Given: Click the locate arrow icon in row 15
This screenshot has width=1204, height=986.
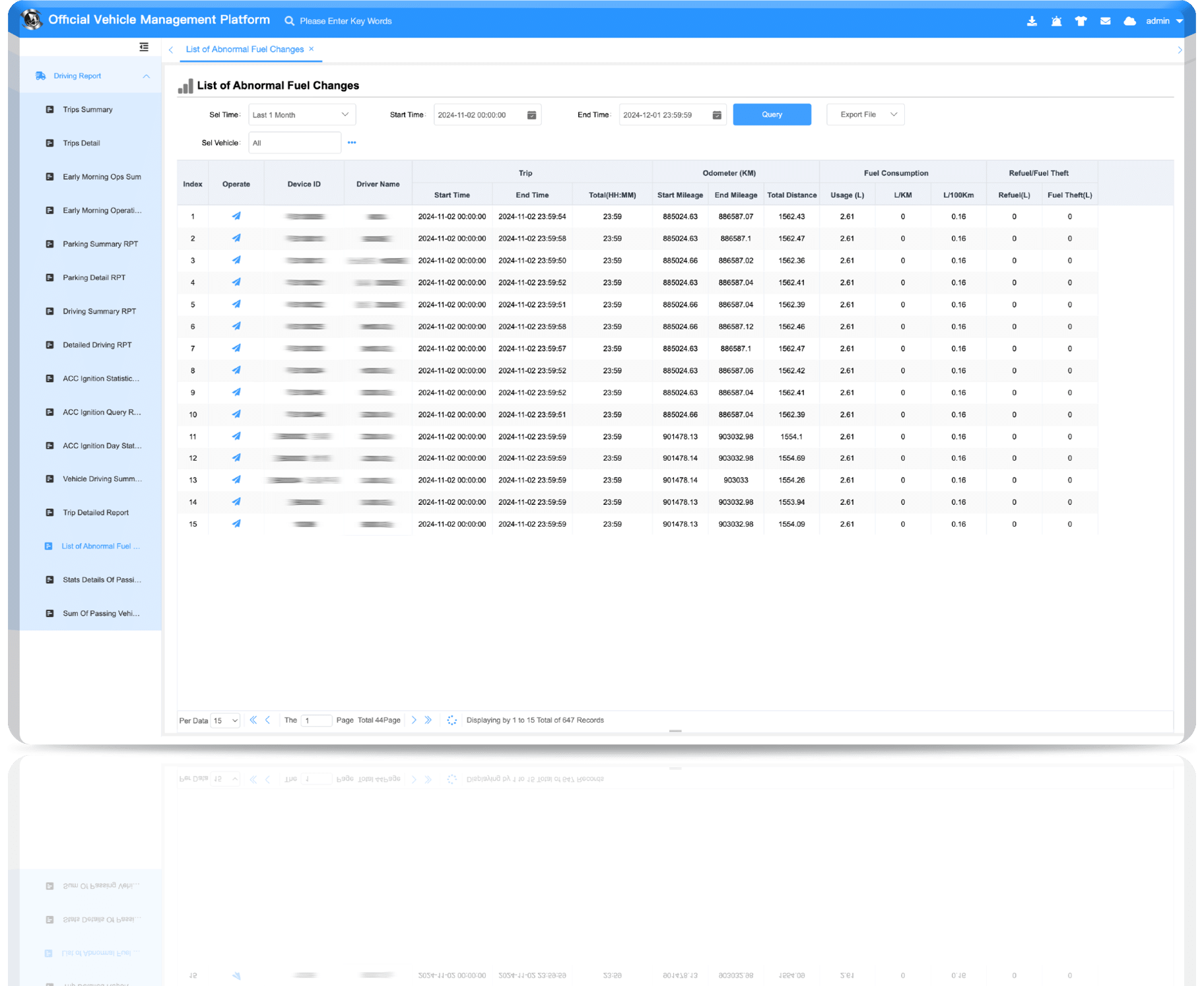Looking at the screenshot, I should tap(236, 524).
